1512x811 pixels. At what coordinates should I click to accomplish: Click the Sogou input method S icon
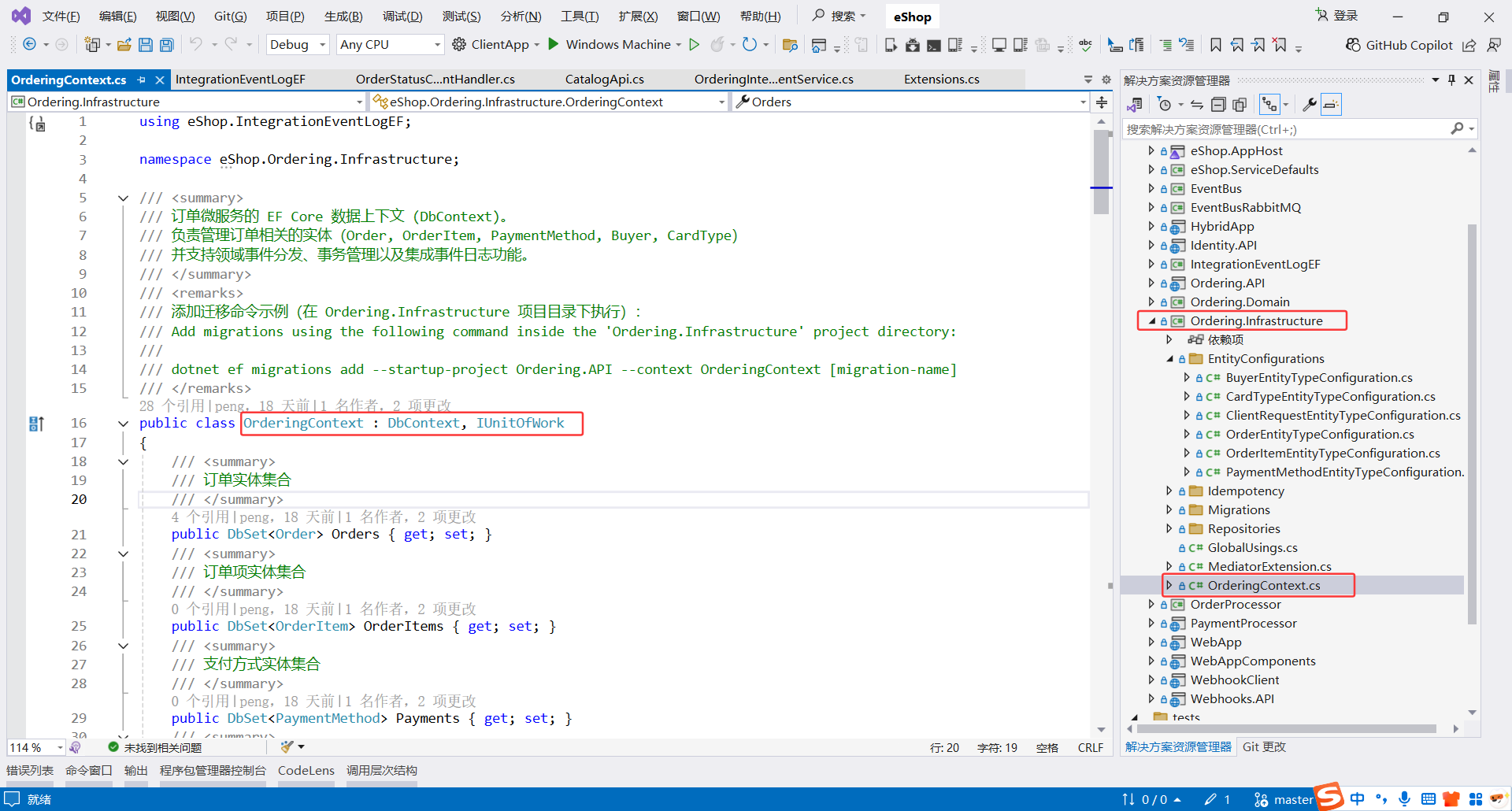pyautogui.click(x=1329, y=796)
